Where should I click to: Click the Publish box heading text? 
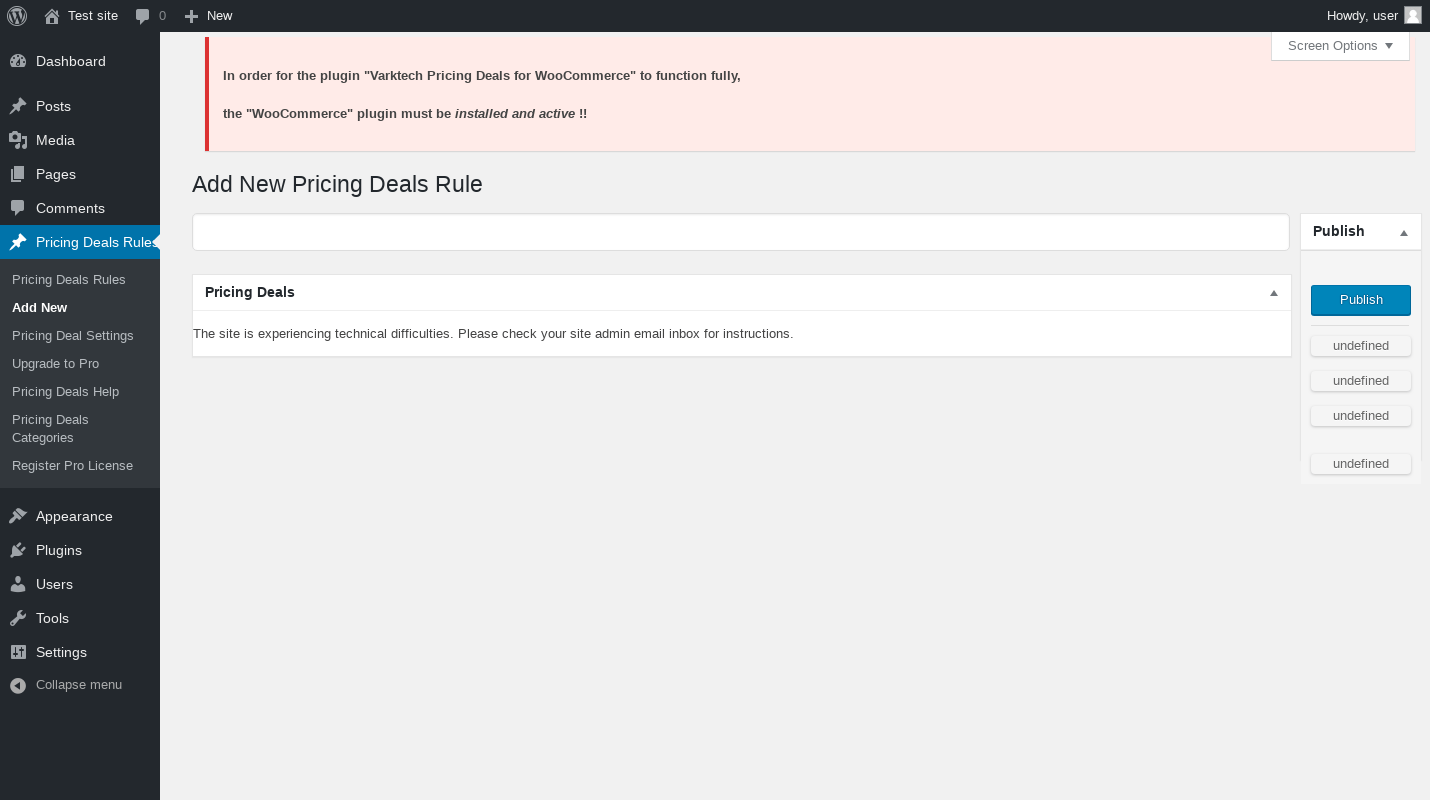[1339, 231]
